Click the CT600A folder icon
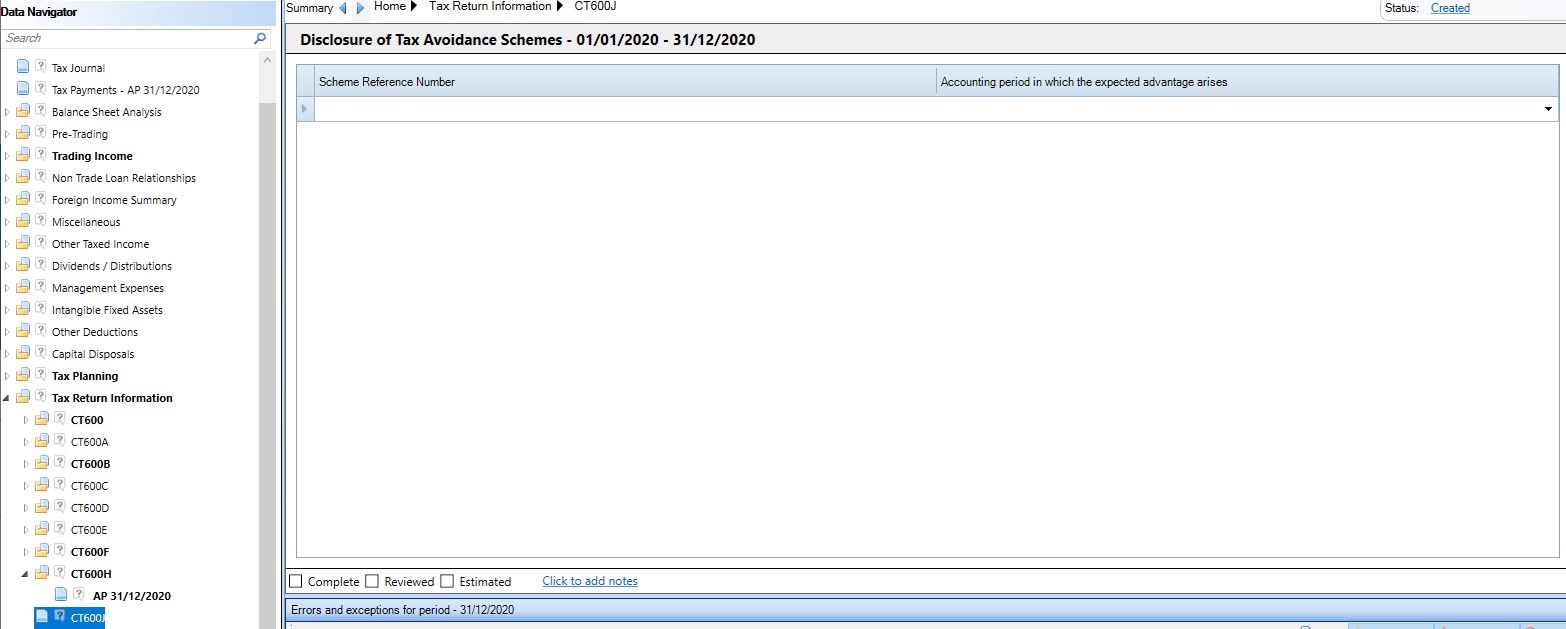The image size is (1566, 629). tap(42, 442)
